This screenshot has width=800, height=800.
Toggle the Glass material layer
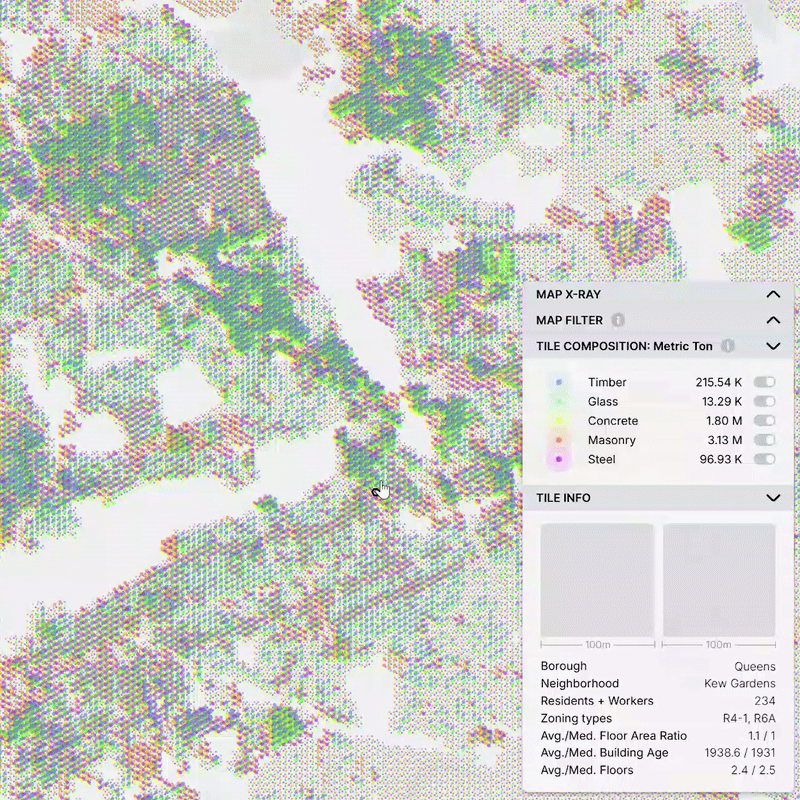765,402
